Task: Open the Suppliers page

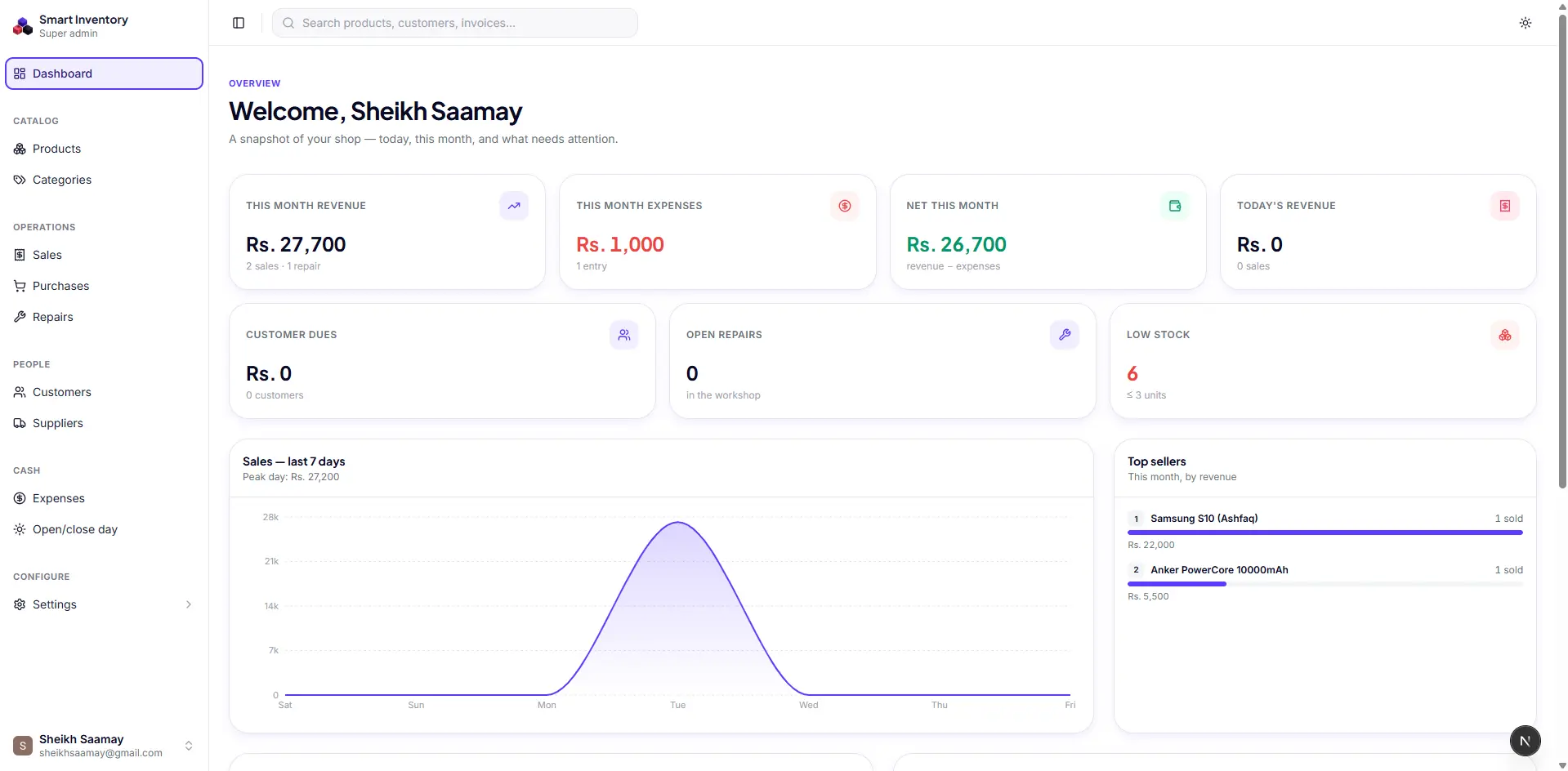Action: point(104,423)
